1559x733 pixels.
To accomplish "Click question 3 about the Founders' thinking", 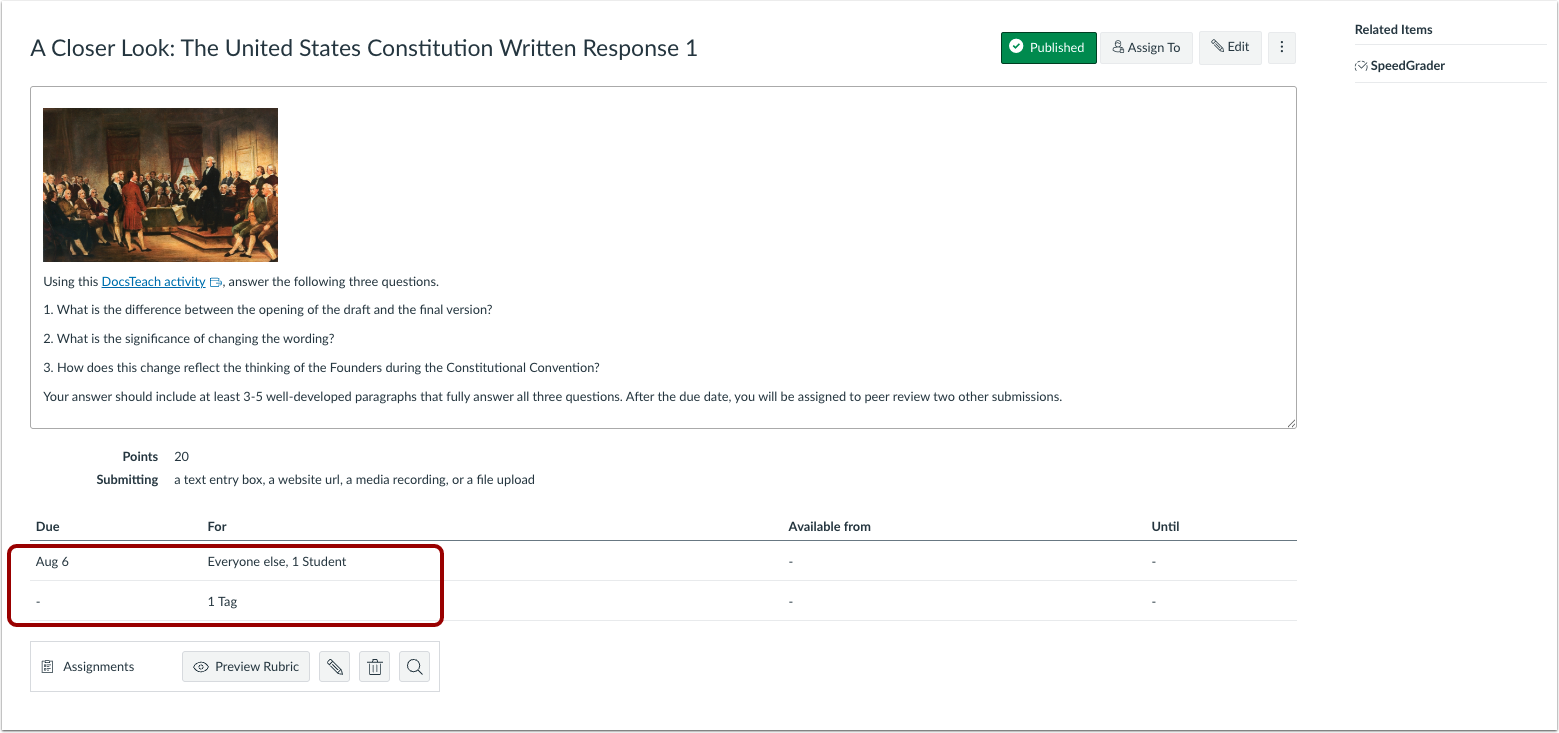I will click(321, 368).
